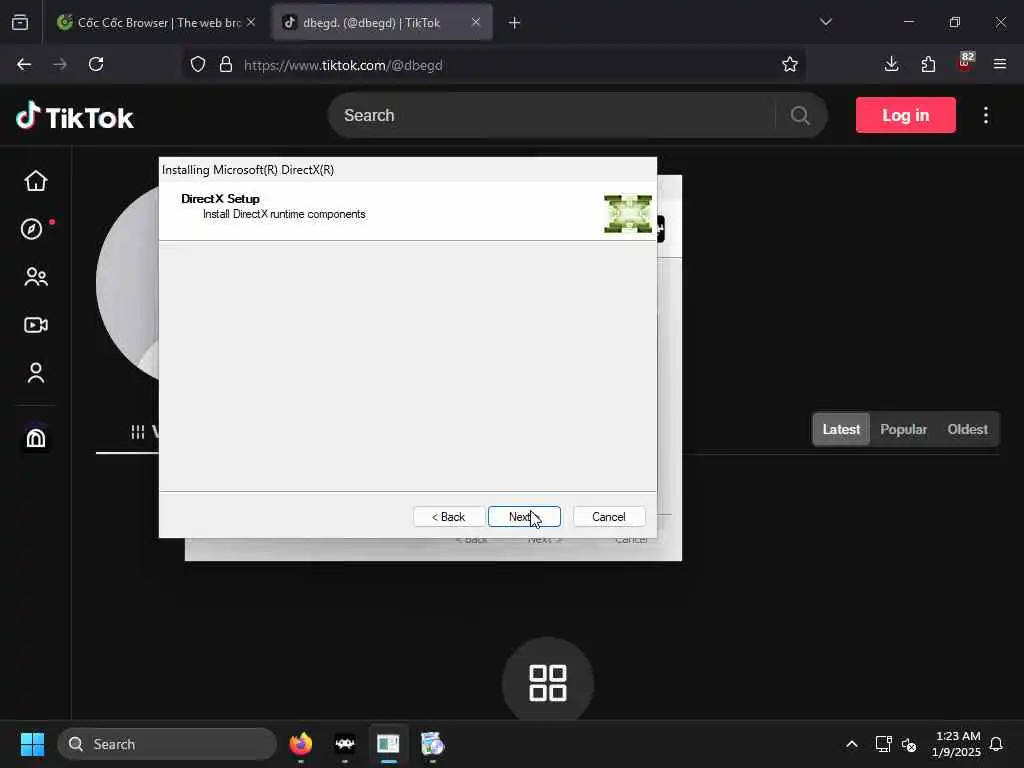Click the TikTok Log in button
This screenshot has width=1024, height=768.
[905, 115]
